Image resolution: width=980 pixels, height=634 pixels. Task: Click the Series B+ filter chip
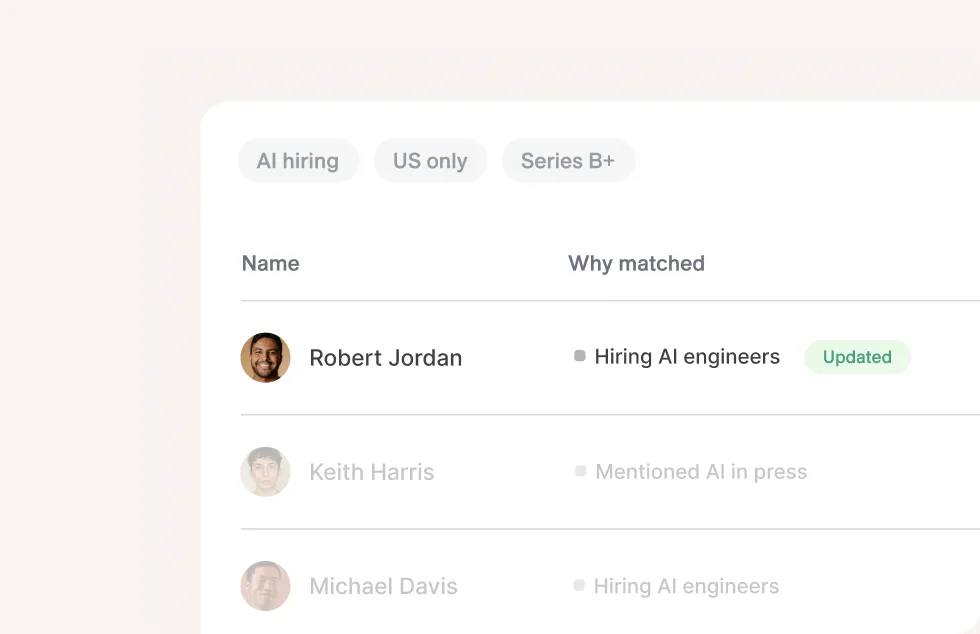(568, 161)
